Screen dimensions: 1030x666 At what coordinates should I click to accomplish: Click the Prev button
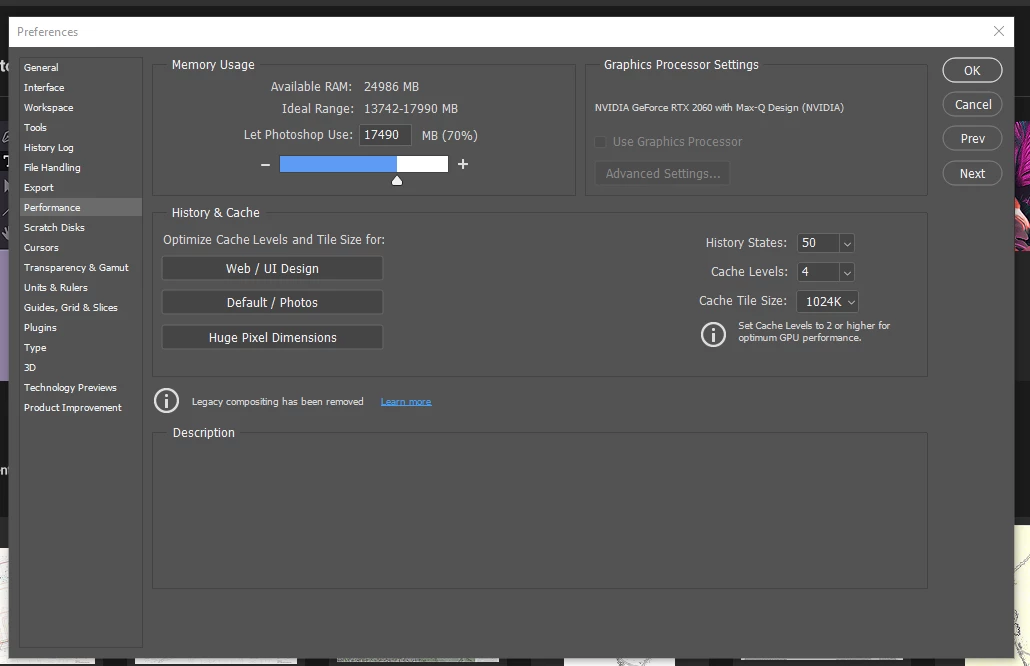[x=972, y=139]
